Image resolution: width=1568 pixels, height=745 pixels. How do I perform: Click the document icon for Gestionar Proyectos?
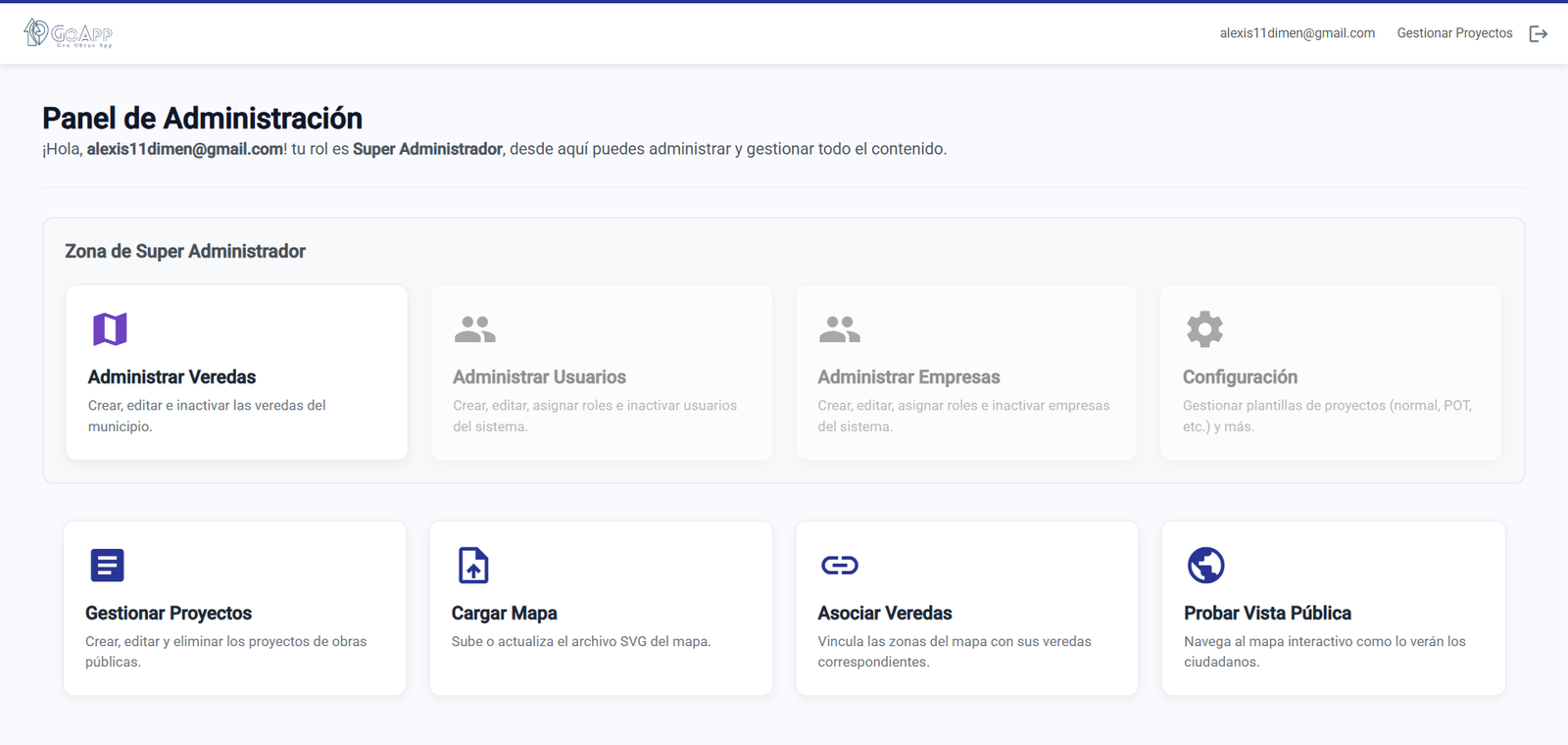coord(107,566)
